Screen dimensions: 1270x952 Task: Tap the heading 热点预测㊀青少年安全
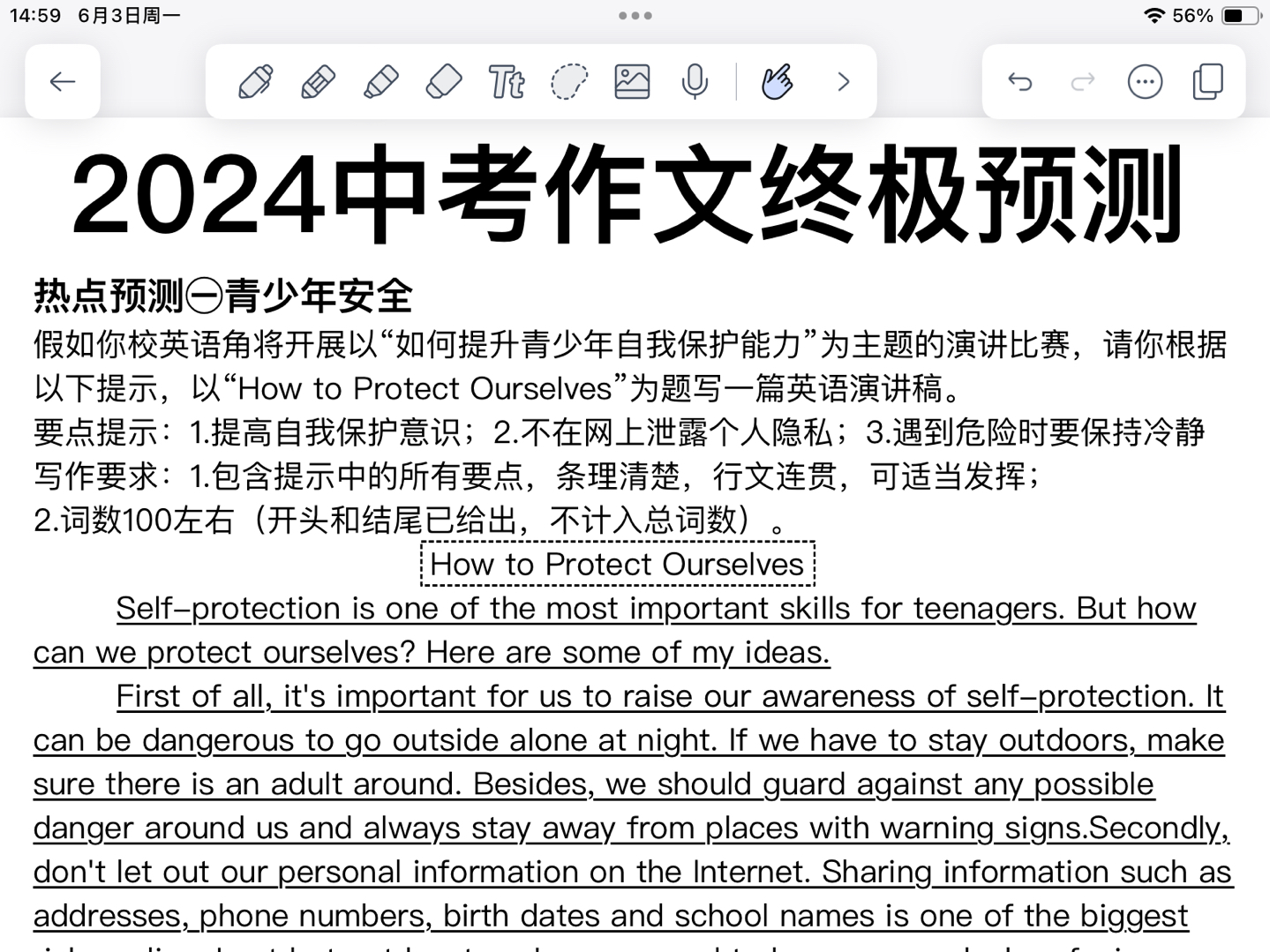pos(223,296)
